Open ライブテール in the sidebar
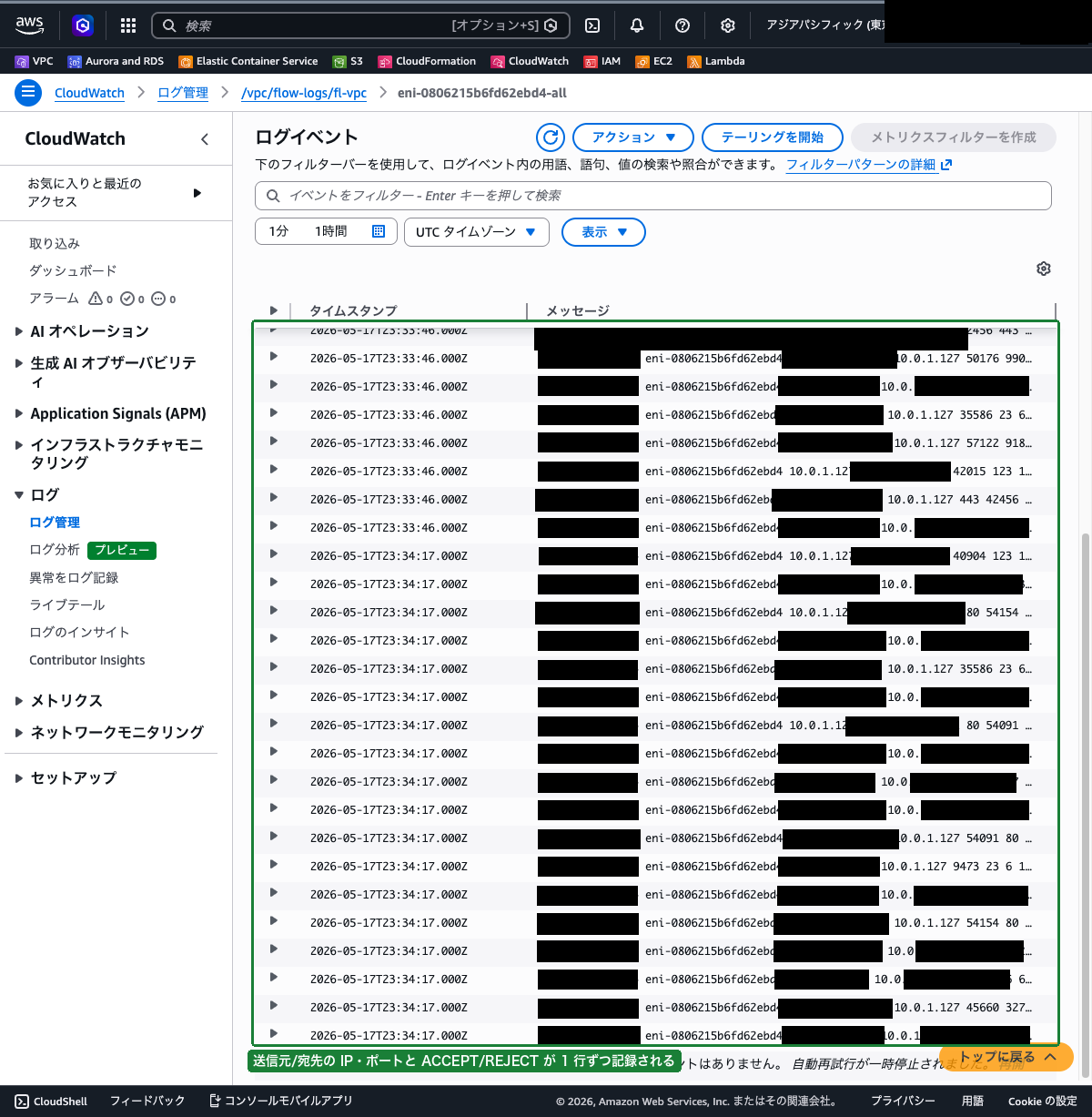The width and height of the screenshot is (1092, 1117). (x=67, y=605)
